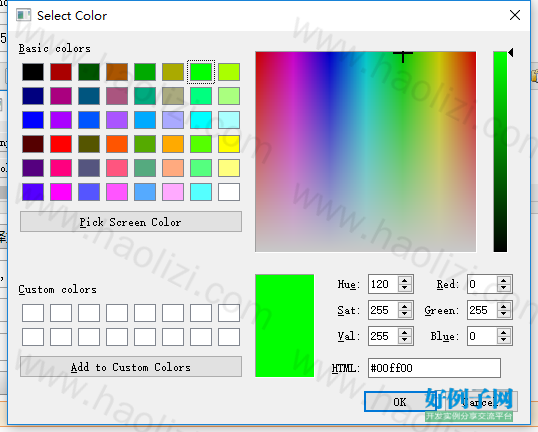The width and height of the screenshot is (538, 432).
Task: Select the magenta swatch in bottom row
Action: click(x=61, y=192)
